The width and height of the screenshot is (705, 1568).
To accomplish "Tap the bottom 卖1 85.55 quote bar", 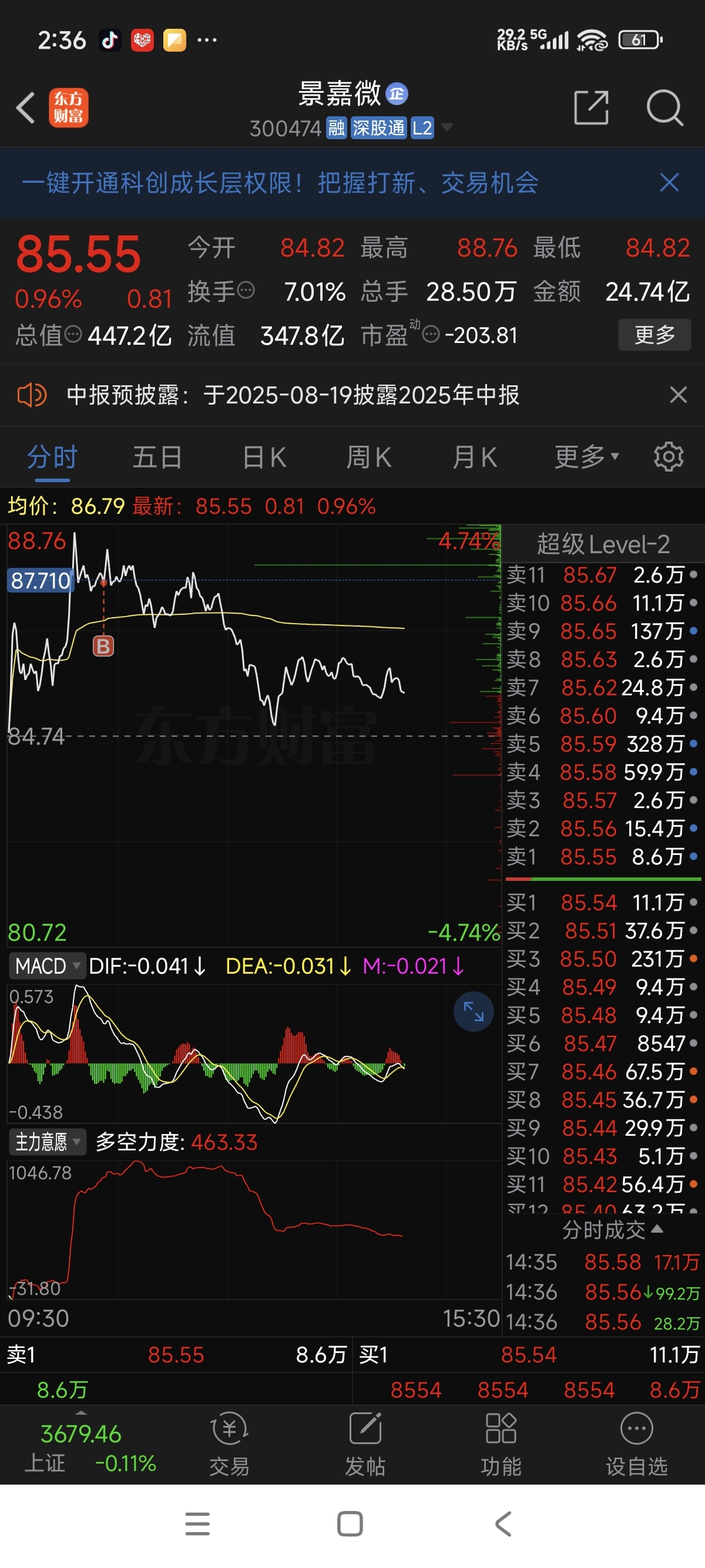I will [x=176, y=1354].
